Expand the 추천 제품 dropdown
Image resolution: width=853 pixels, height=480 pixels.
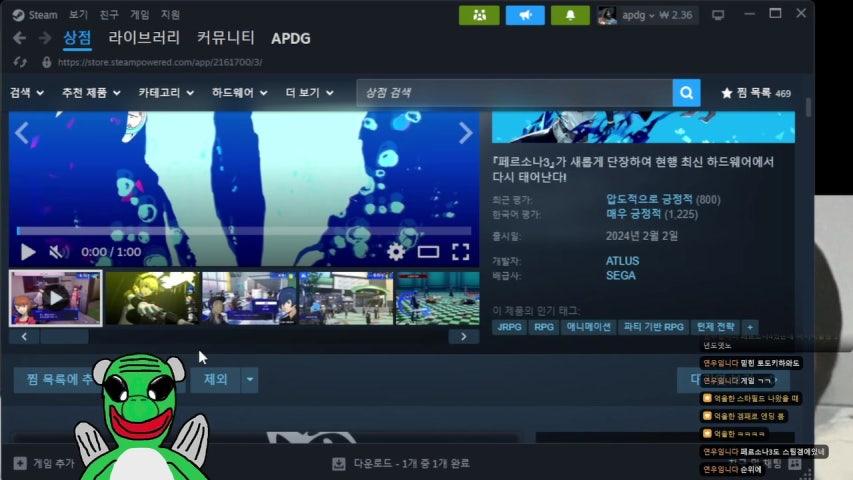pos(91,93)
